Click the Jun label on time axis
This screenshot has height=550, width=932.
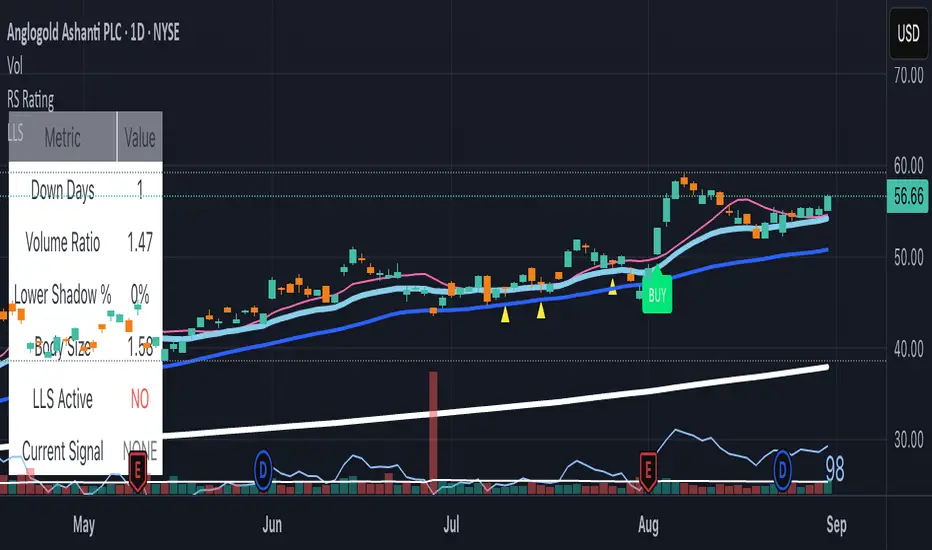pos(272,525)
